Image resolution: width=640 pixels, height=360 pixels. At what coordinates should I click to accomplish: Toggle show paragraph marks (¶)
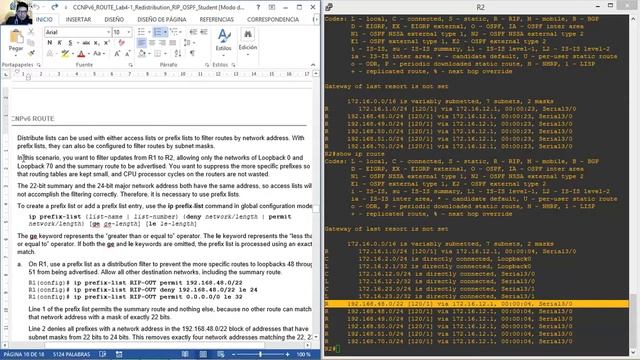click(x=192, y=53)
